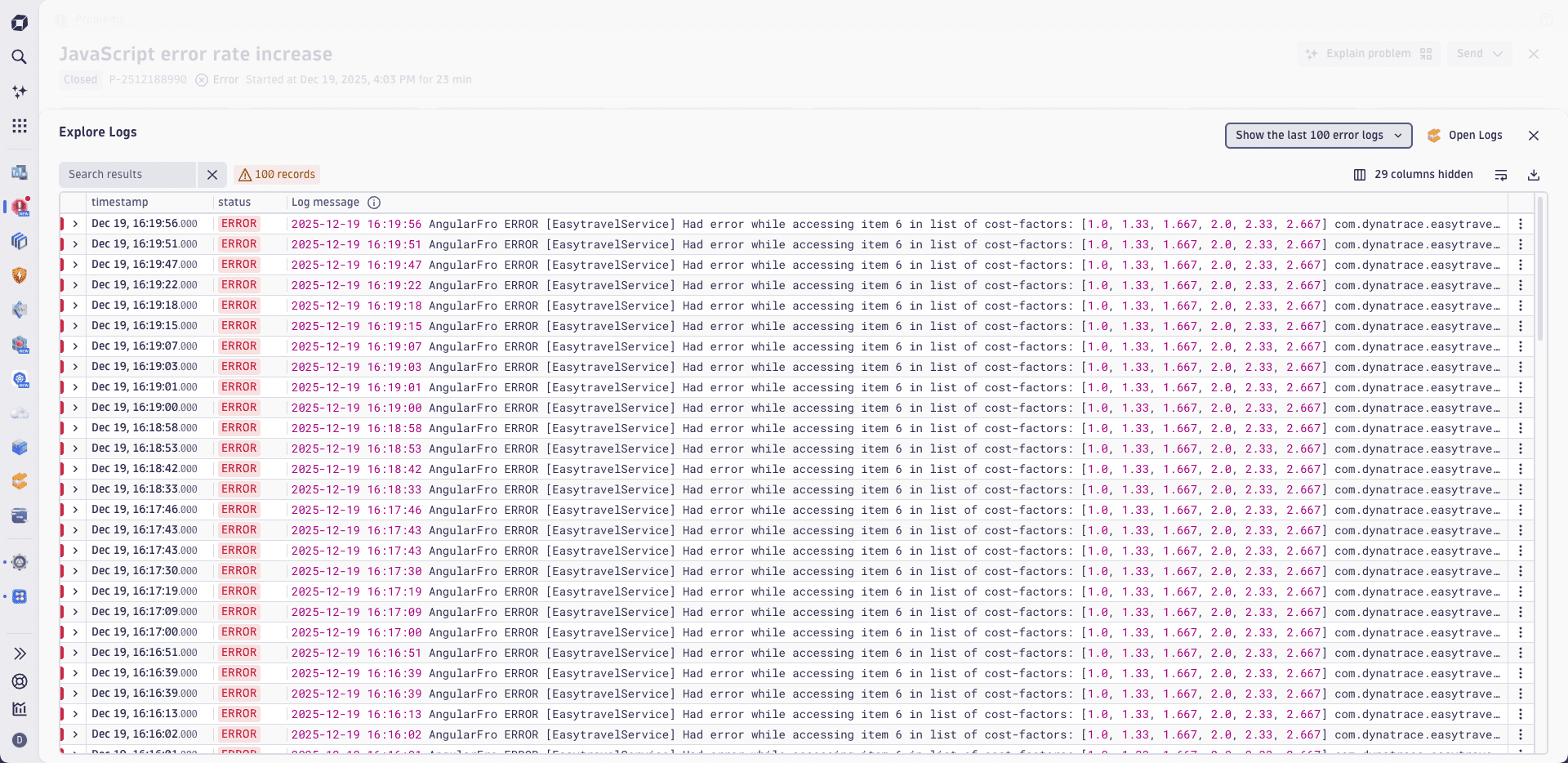Open the info tooltip next to Log message
1568x763 pixels.
point(374,203)
